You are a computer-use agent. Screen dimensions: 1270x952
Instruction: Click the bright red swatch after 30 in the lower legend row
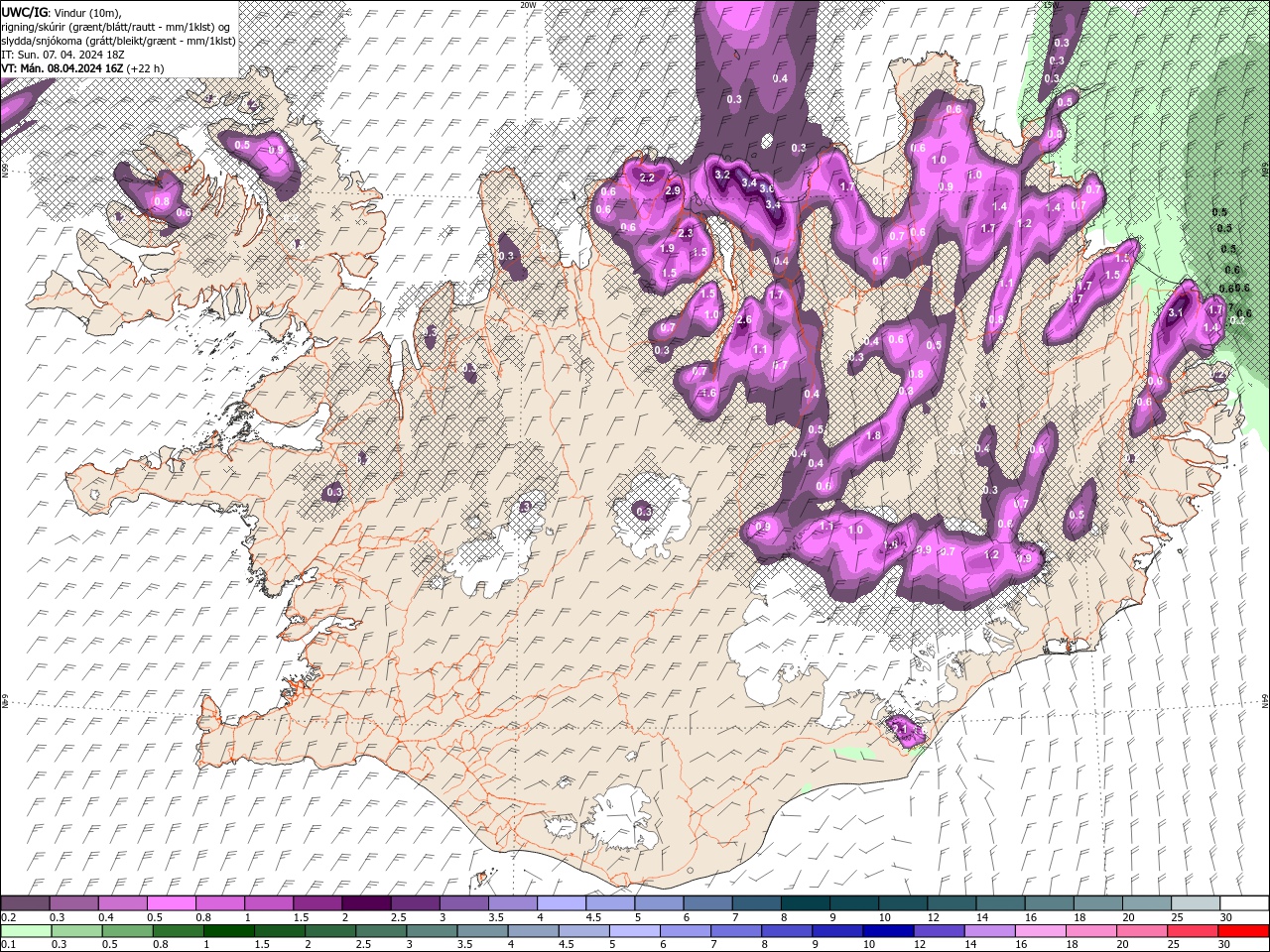[1244, 931]
